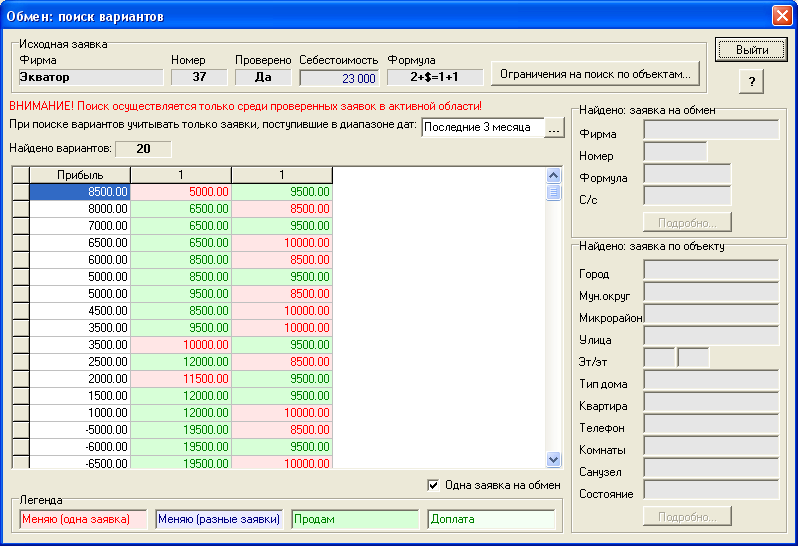Viewport: 798px width, 546px height.
Task: Click the second column header labeled 1
Action: pyautogui.click(x=282, y=175)
